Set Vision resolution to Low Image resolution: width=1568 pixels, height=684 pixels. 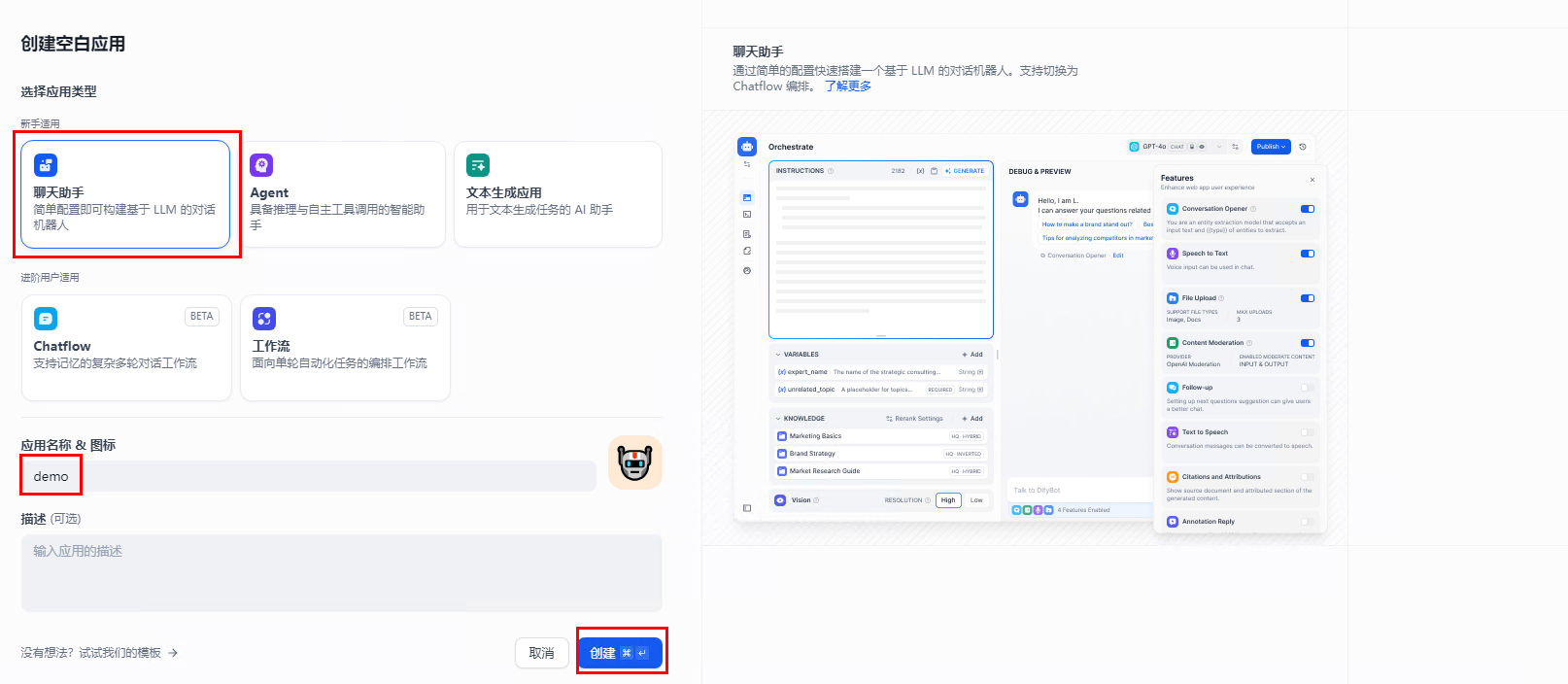click(x=976, y=500)
